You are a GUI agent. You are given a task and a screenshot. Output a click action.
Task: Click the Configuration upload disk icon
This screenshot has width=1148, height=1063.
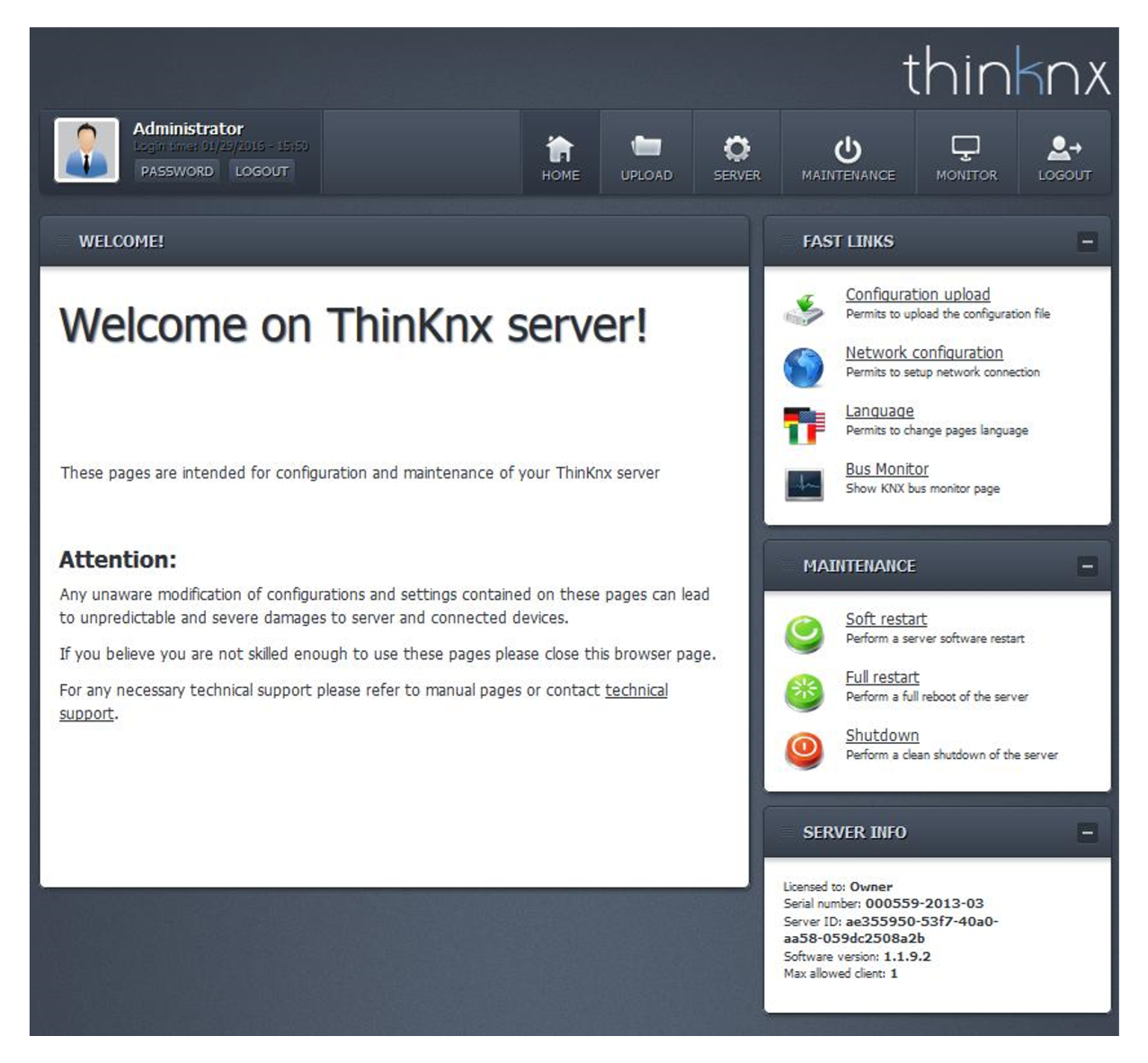click(x=803, y=308)
